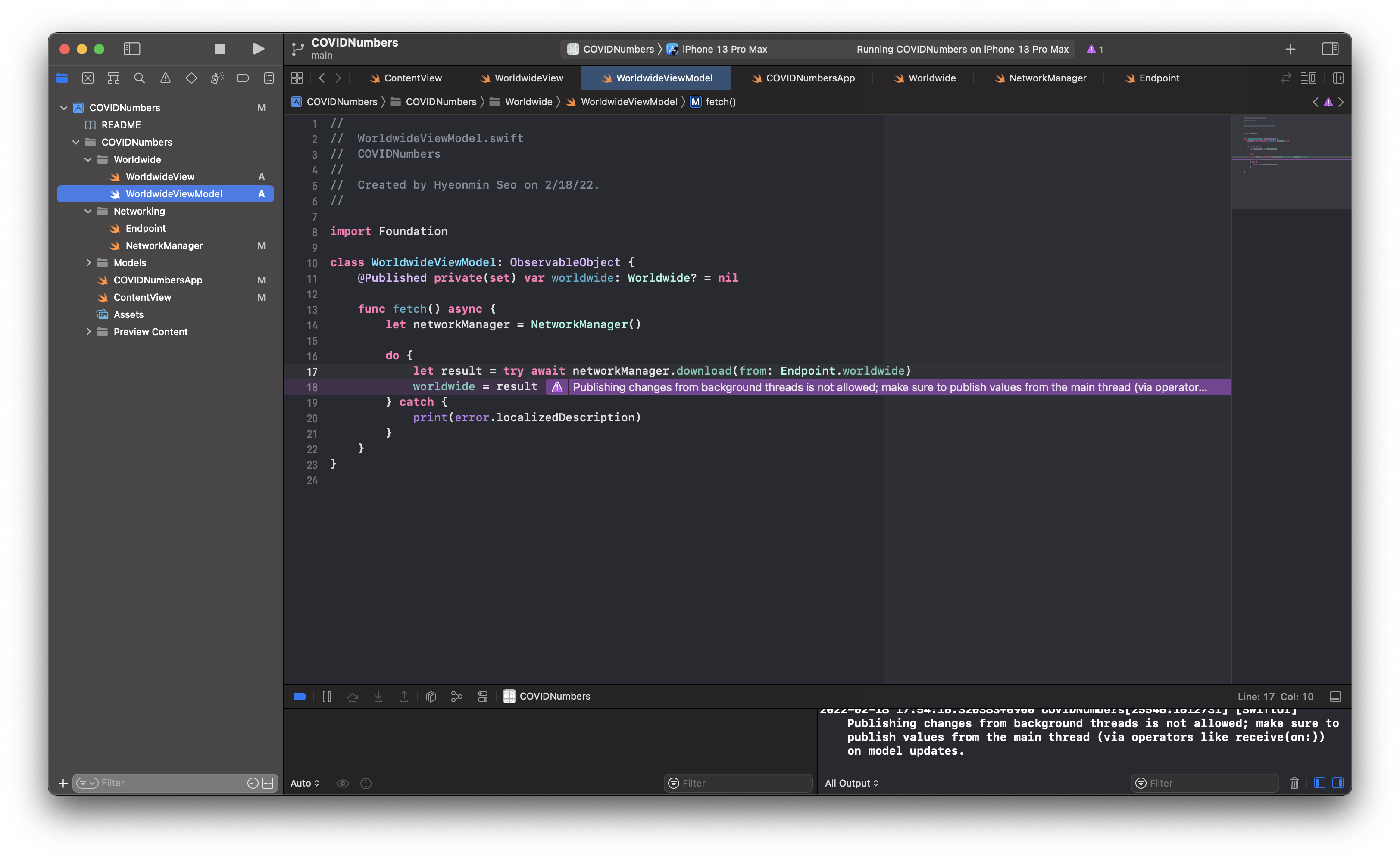Stop the running app with the stop button
1400x859 pixels.
point(219,50)
